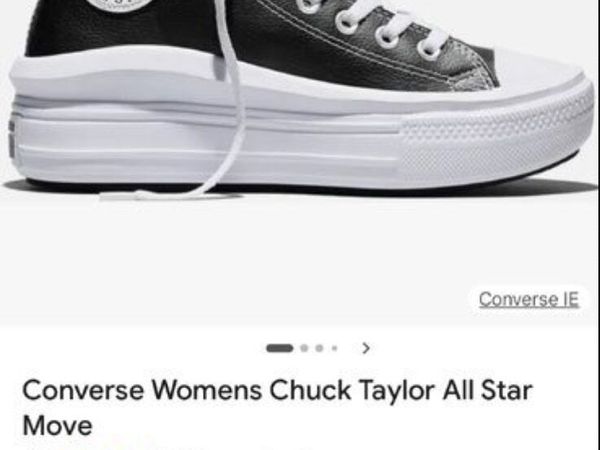This screenshot has width=600, height=450.
Task: Jump to second carousel dot
Action: 304,348
